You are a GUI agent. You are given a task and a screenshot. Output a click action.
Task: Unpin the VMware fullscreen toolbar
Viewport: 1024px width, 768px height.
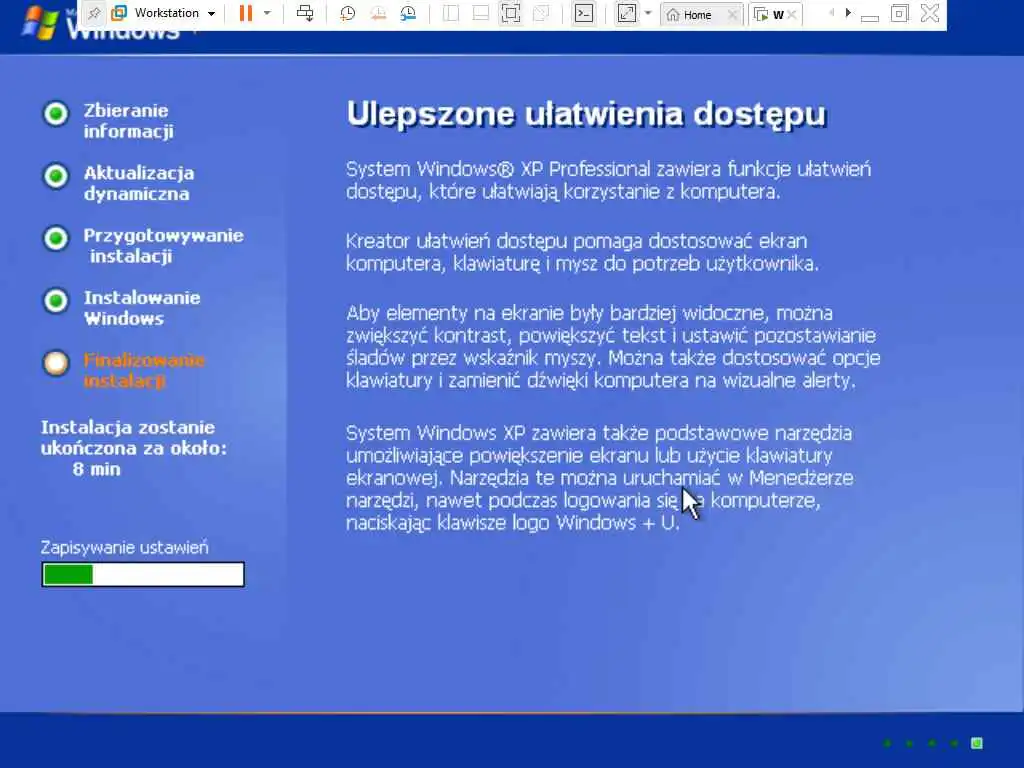tap(94, 13)
